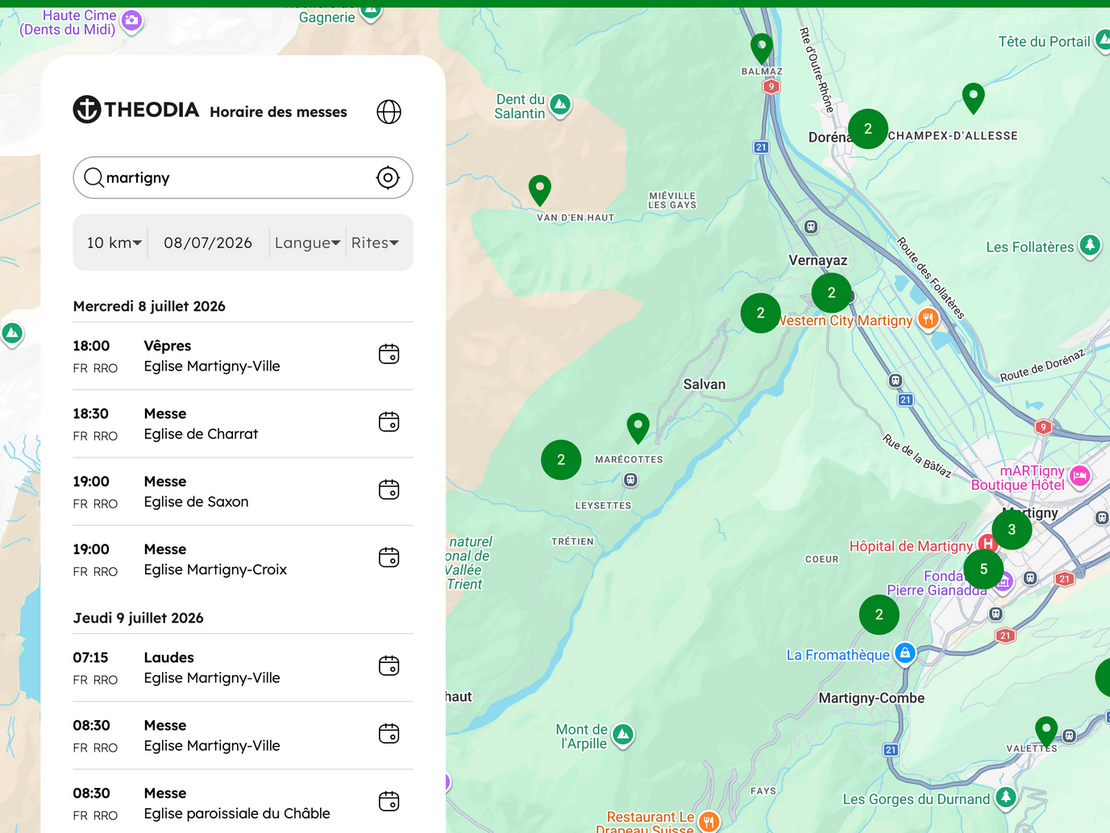1110x833 pixels.
Task: Click Les Follatères marker
Action: click(x=1089, y=246)
